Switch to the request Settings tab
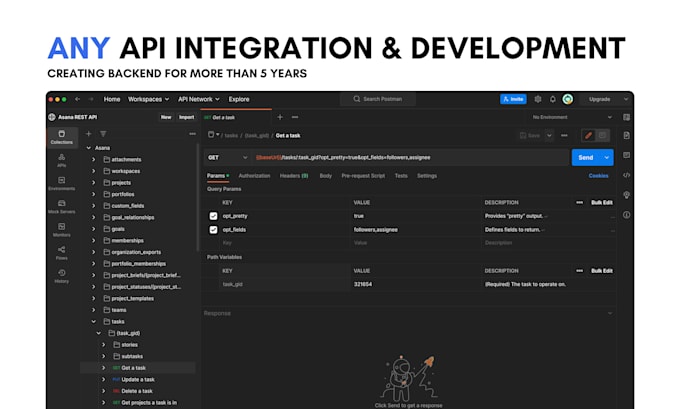This screenshot has height=409, width=680. tap(427, 176)
